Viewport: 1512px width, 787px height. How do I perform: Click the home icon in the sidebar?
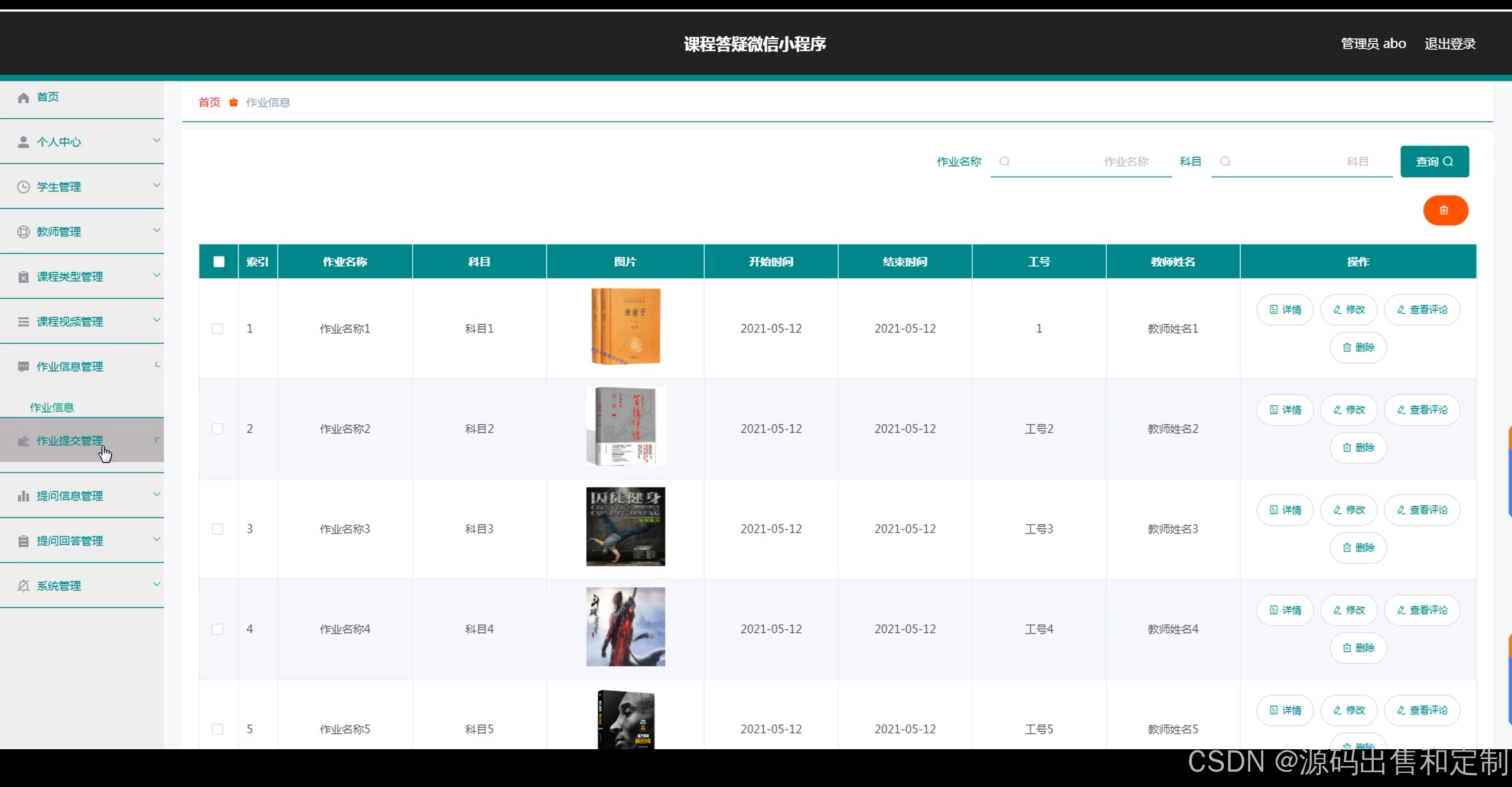[x=24, y=97]
